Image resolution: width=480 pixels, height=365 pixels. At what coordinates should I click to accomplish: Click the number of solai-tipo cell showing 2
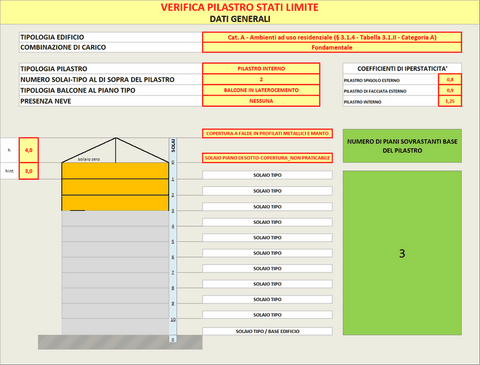pos(261,79)
